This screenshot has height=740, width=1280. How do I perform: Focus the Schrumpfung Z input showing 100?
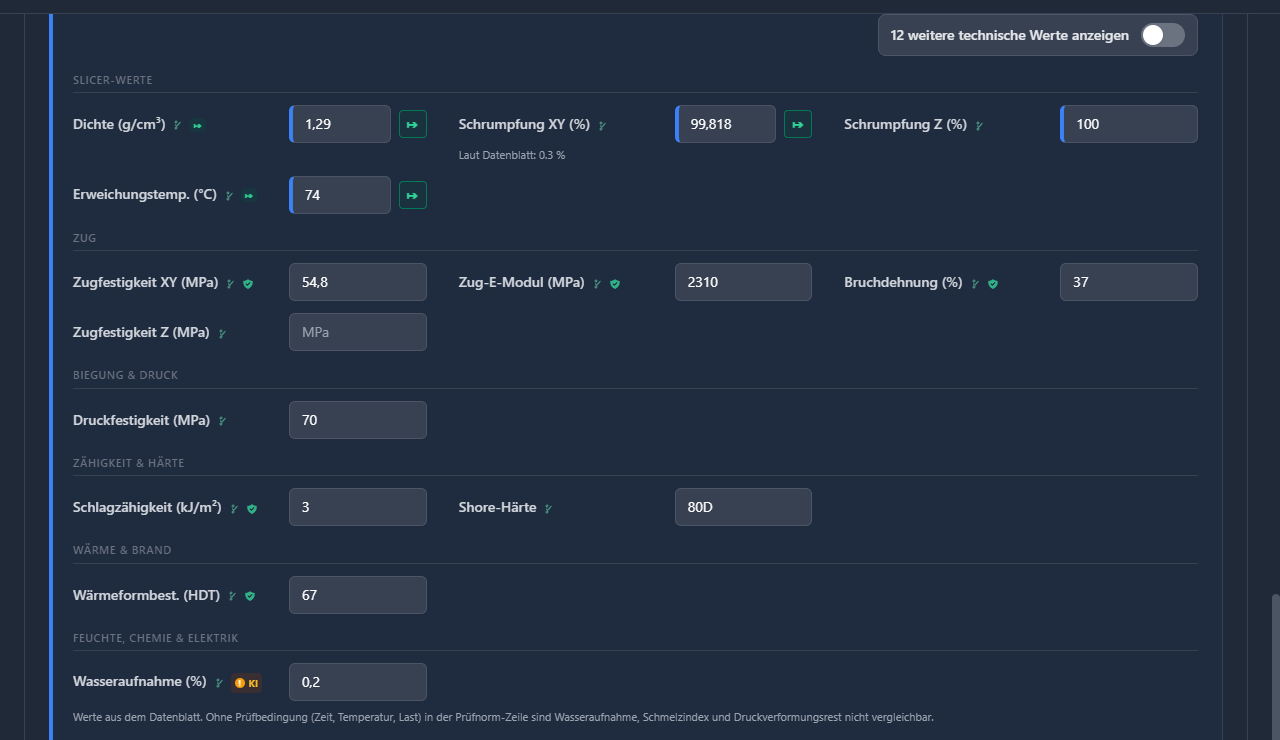(1129, 124)
